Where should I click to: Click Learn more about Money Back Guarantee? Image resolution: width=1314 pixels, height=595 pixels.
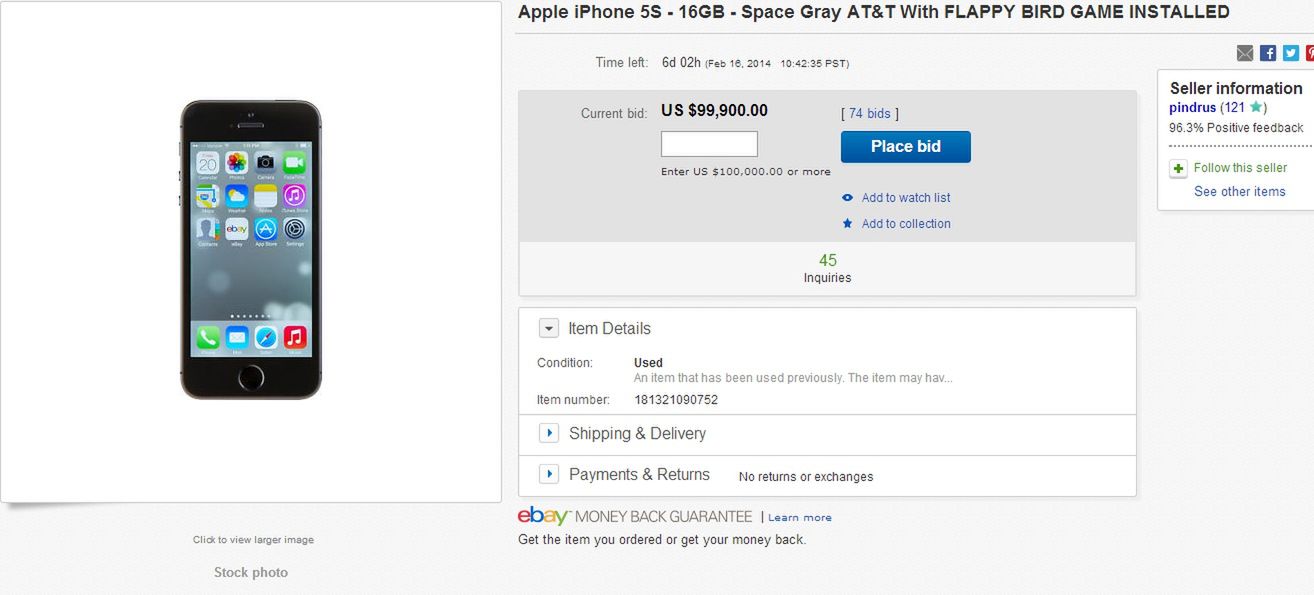[x=800, y=517]
